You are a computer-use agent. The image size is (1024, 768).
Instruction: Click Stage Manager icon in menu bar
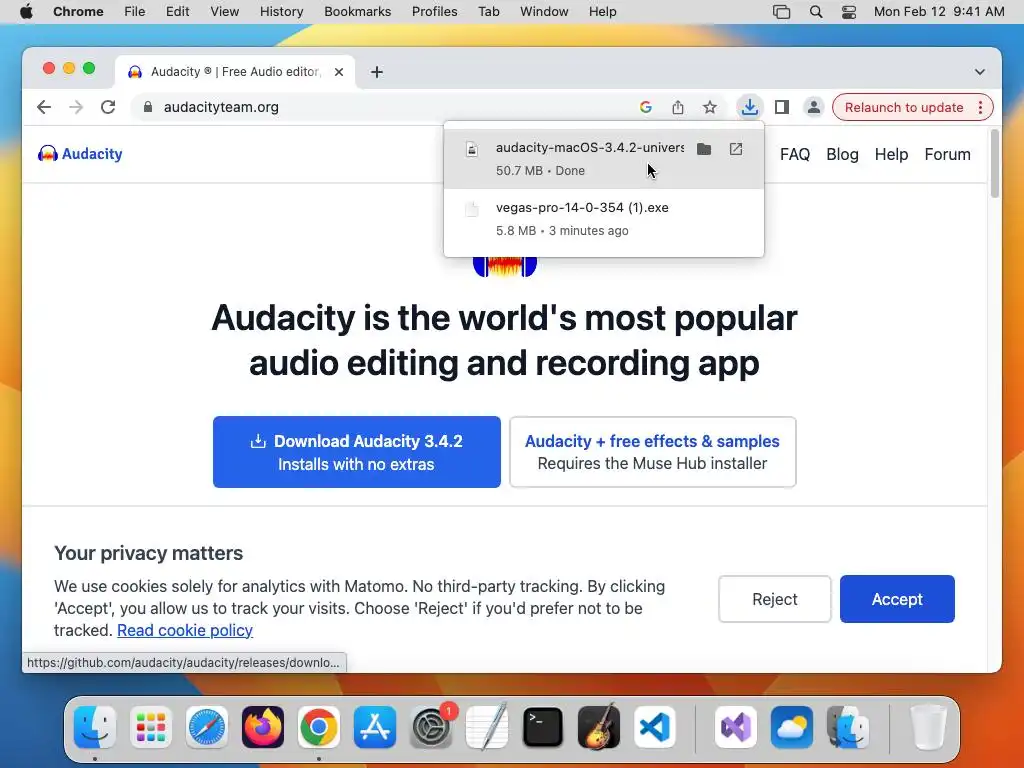point(782,12)
